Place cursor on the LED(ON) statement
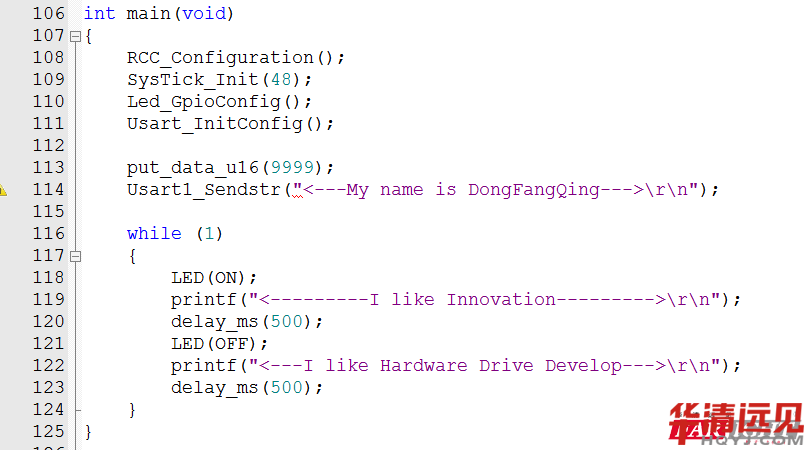This screenshot has height=450, width=809. [213, 278]
